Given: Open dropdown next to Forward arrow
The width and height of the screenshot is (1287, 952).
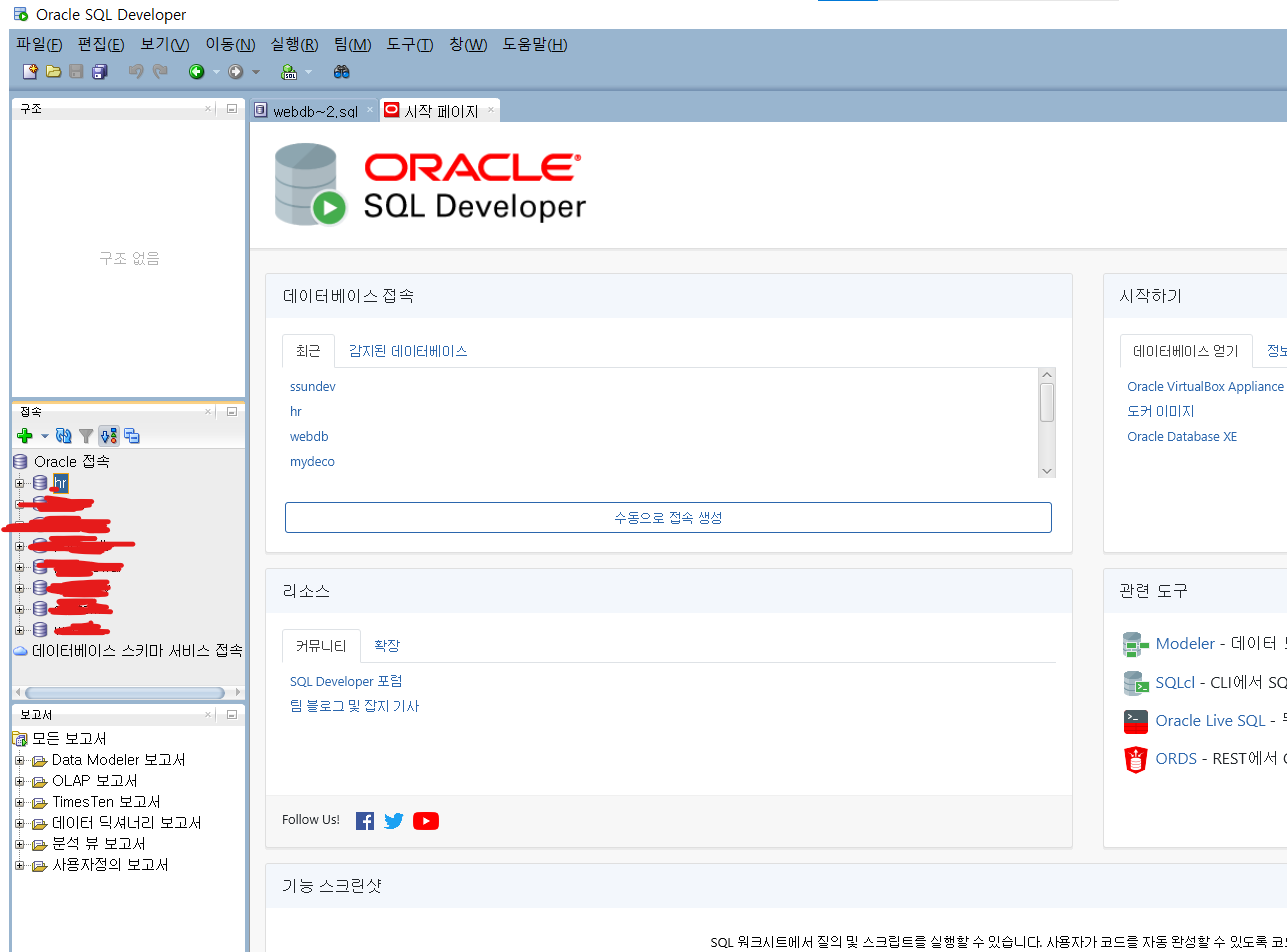Looking at the screenshot, I should pos(255,72).
